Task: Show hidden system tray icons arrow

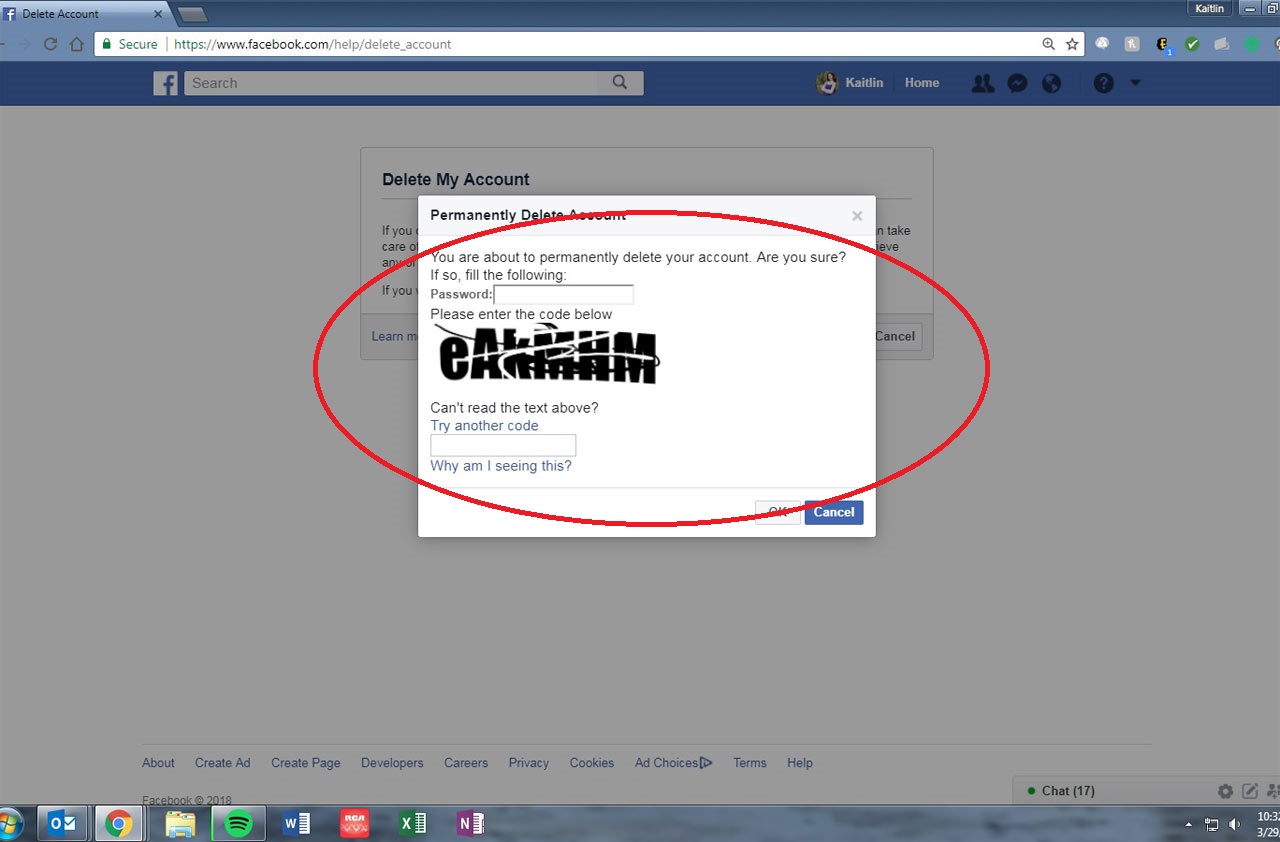Action: [x=1189, y=825]
